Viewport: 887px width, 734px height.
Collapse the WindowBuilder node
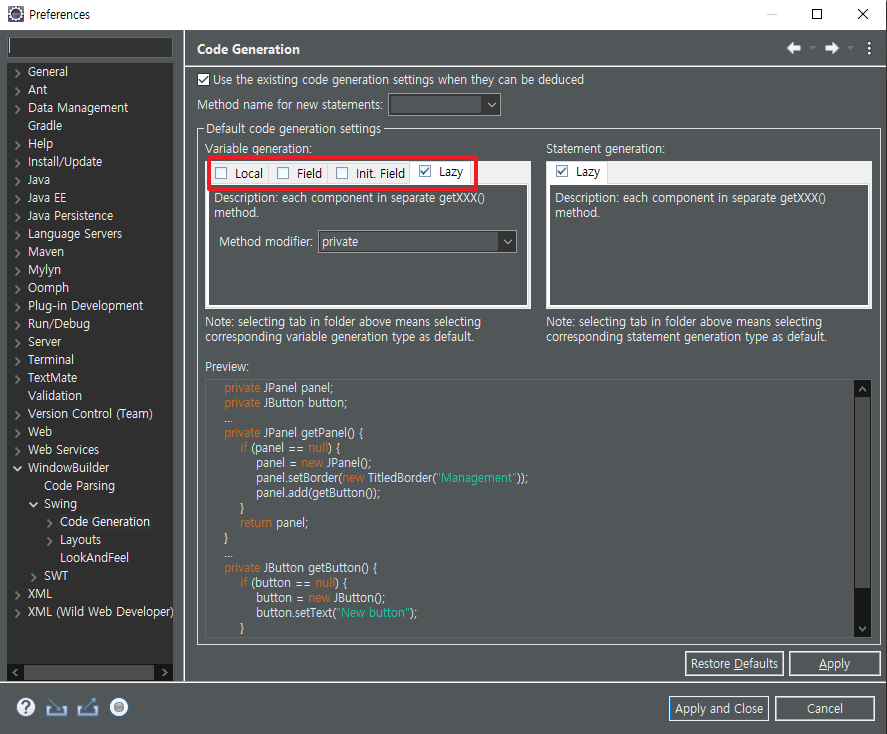click(x=18, y=468)
